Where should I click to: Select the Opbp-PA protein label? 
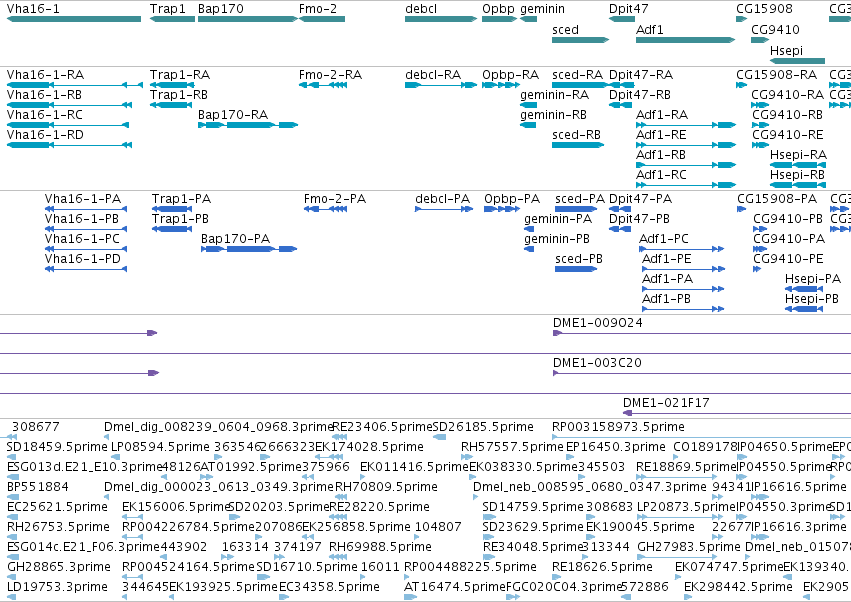512,199
